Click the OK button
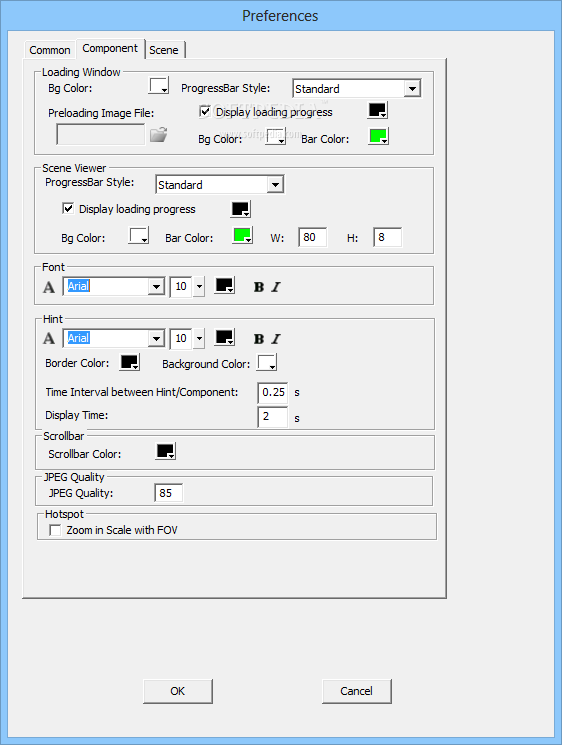Screen dimensions: 562x745 tap(178, 691)
